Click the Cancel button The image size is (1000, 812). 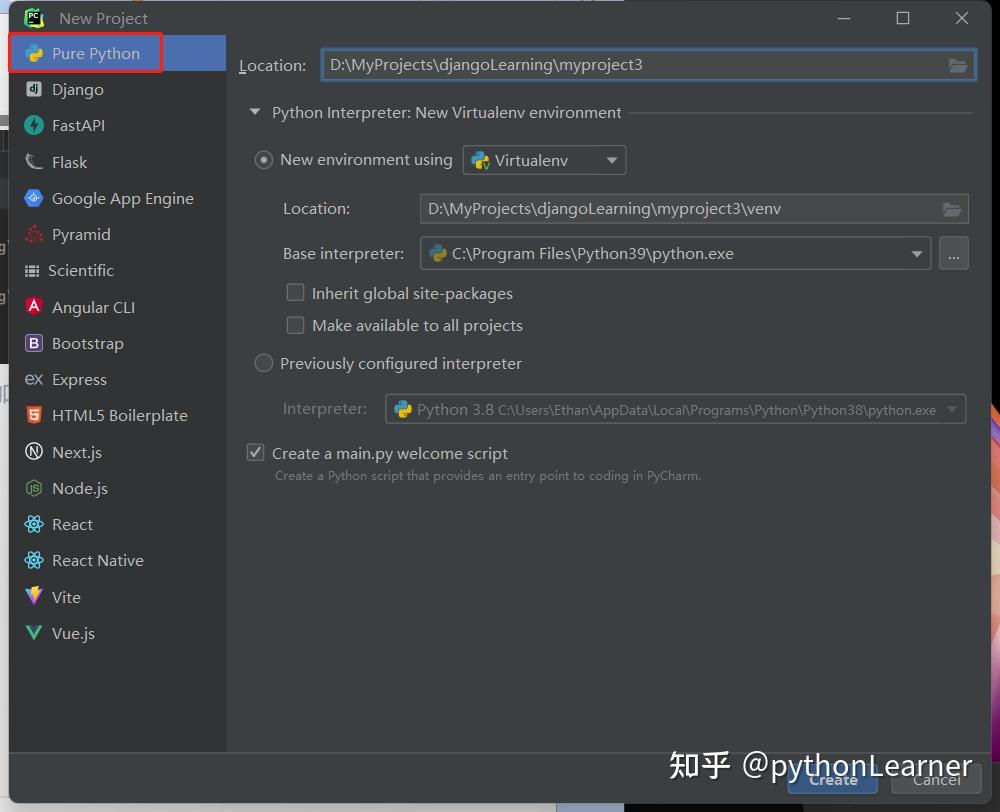coord(934,780)
